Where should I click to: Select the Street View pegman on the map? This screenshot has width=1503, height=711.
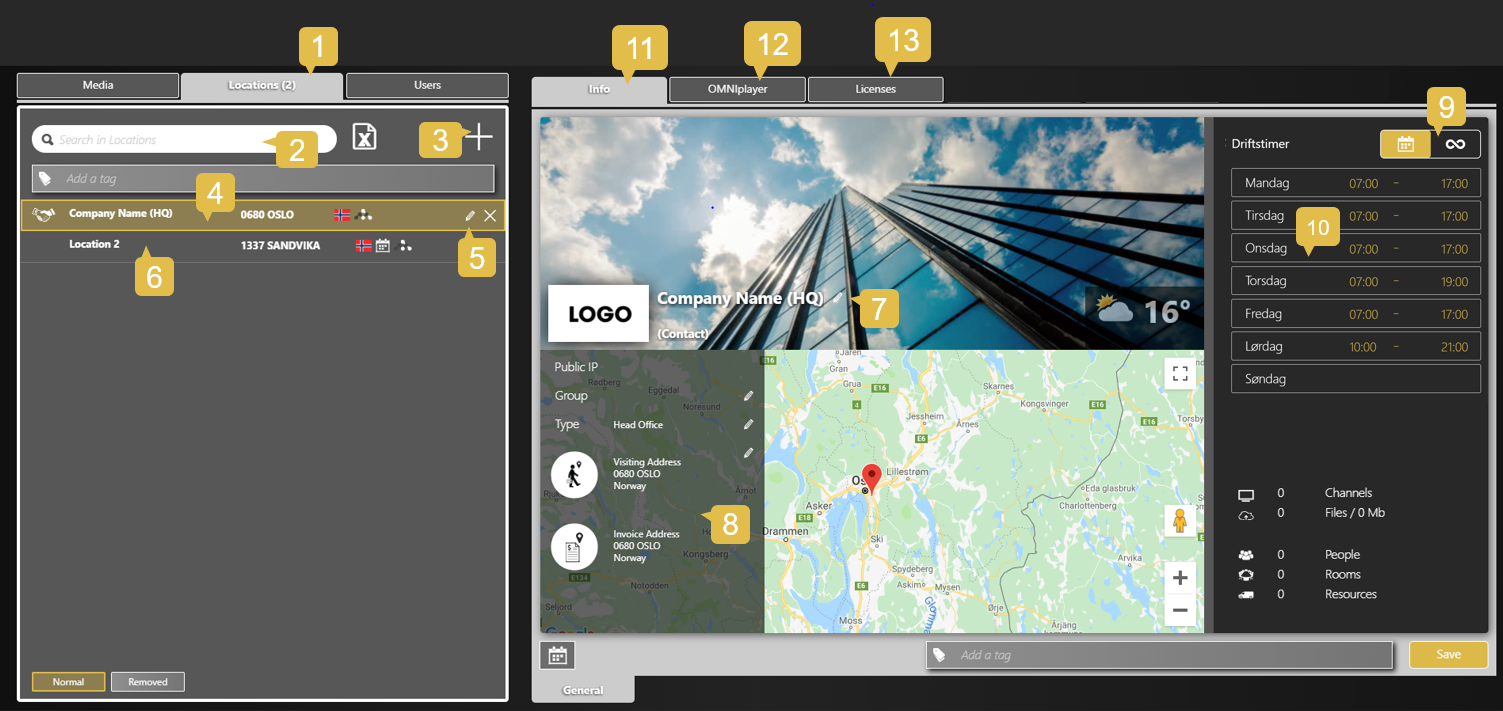click(x=1180, y=521)
